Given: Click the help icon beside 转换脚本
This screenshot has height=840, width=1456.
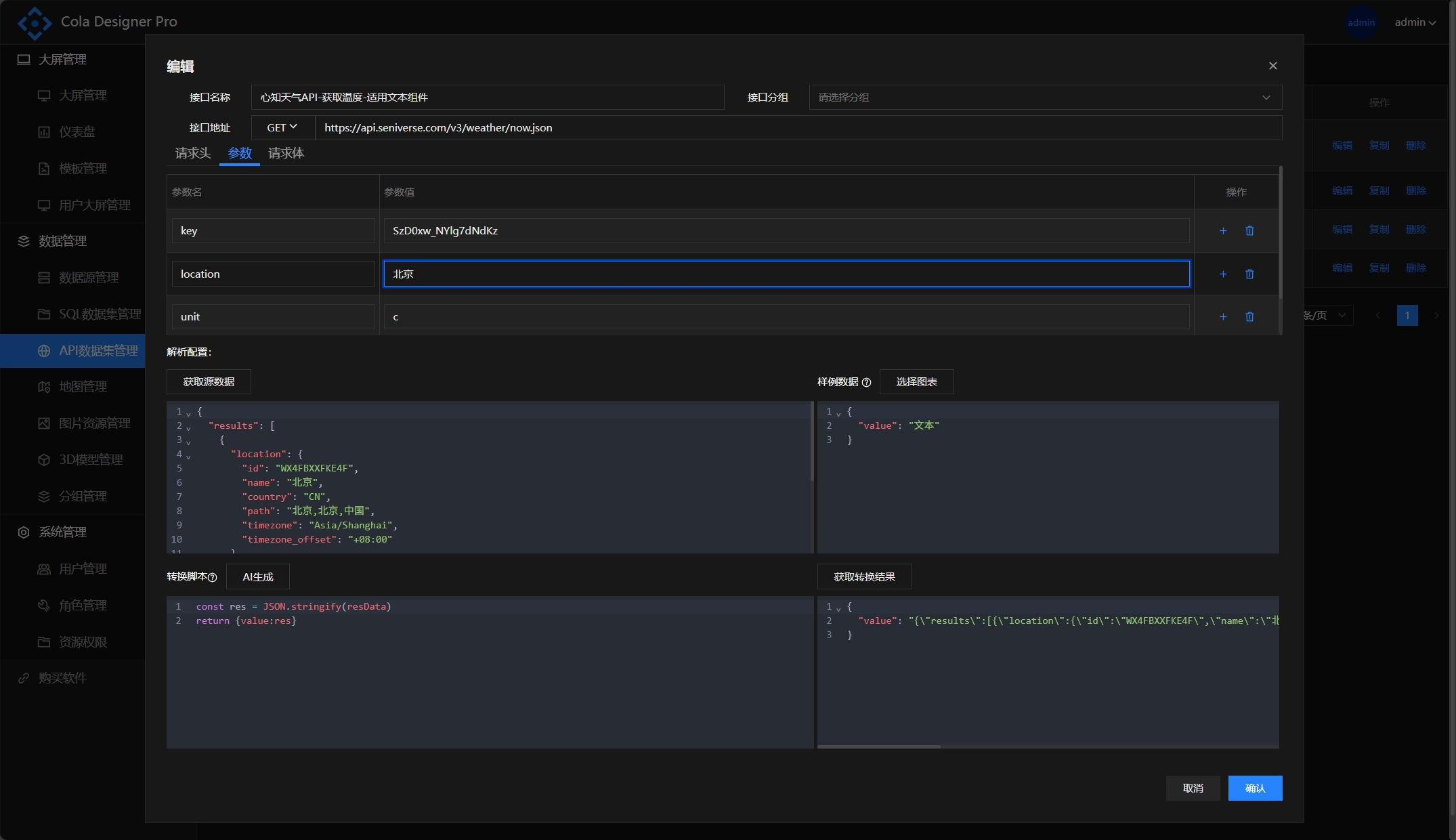Looking at the screenshot, I should click(212, 577).
